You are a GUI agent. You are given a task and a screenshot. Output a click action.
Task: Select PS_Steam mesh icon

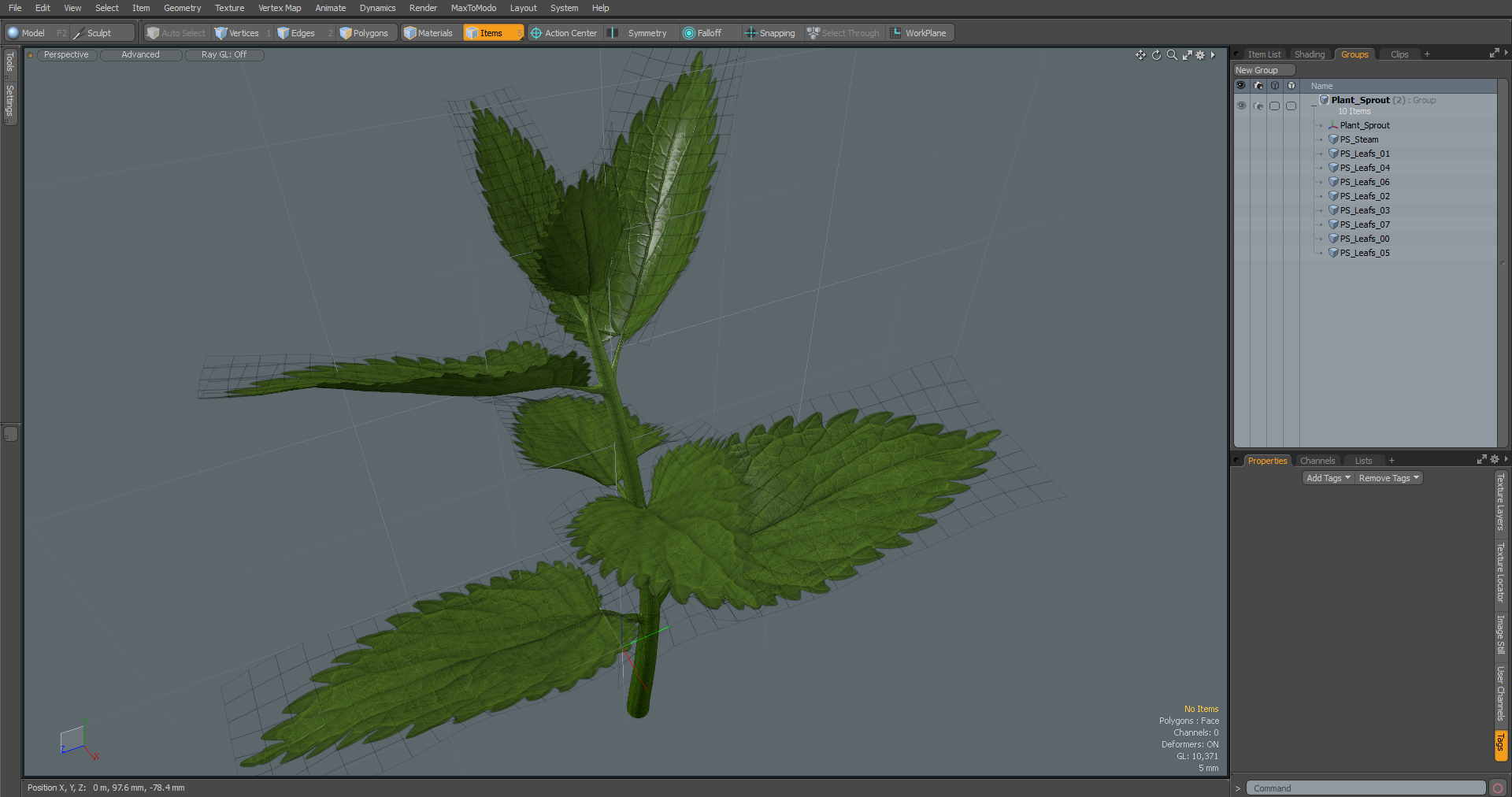coord(1333,139)
